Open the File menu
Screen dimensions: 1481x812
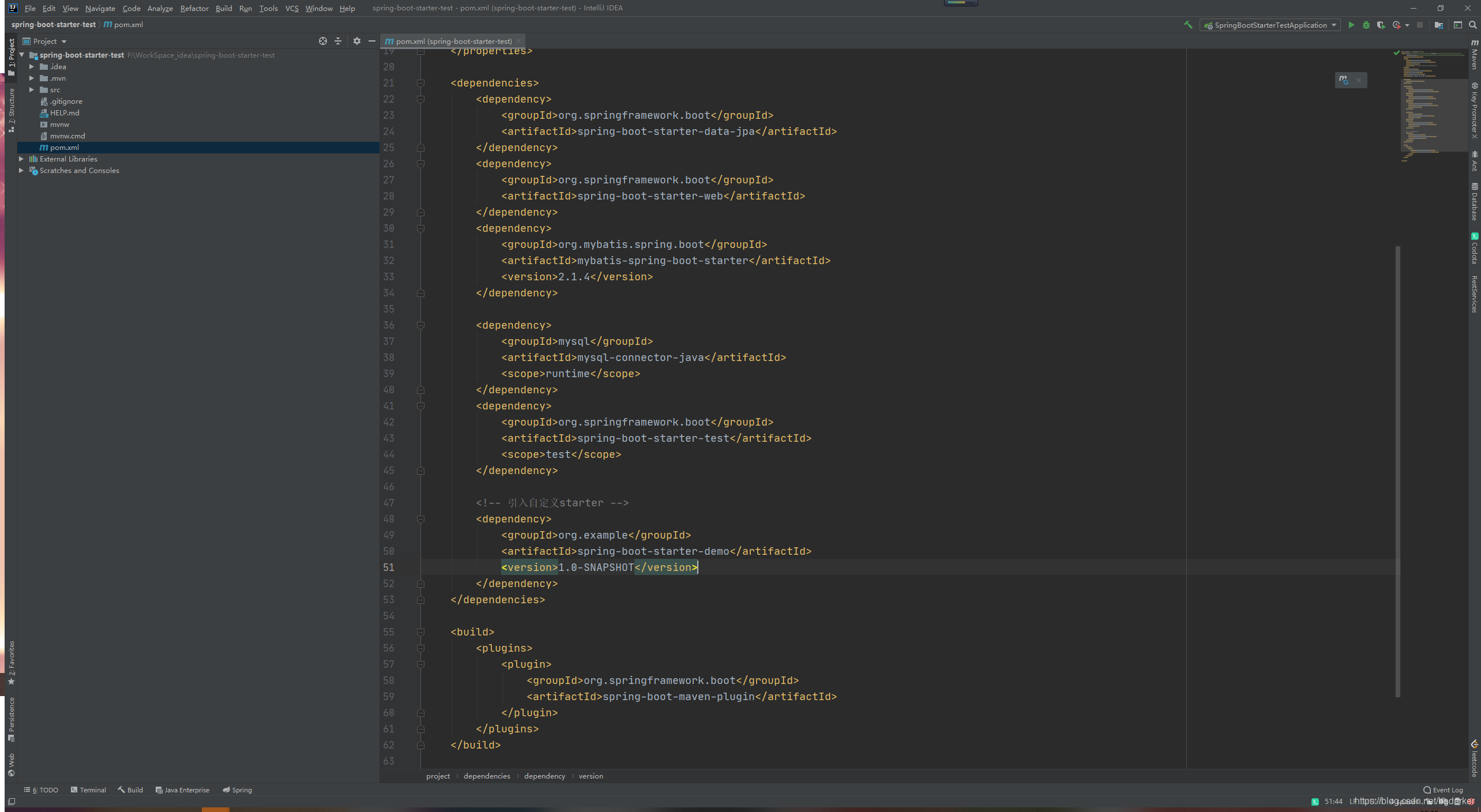click(30, 8)
